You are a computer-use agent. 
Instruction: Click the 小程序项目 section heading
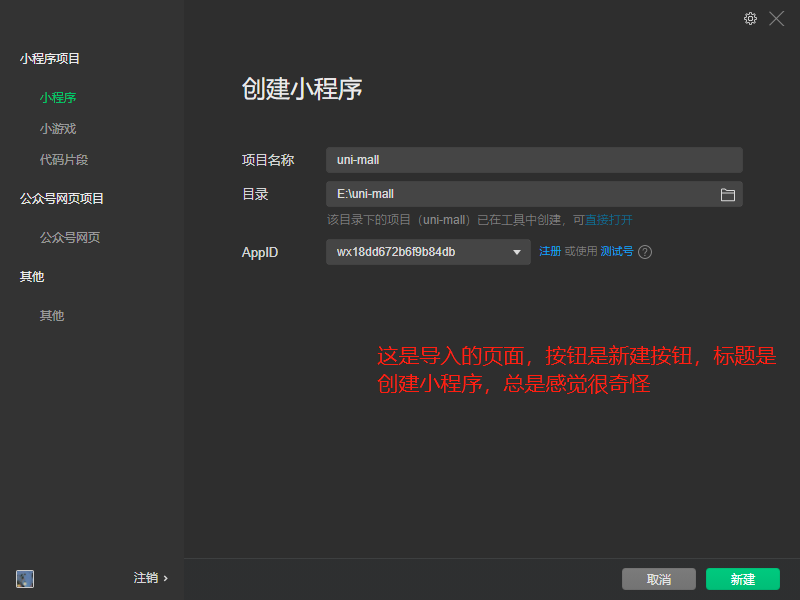[x=50, y=59]
